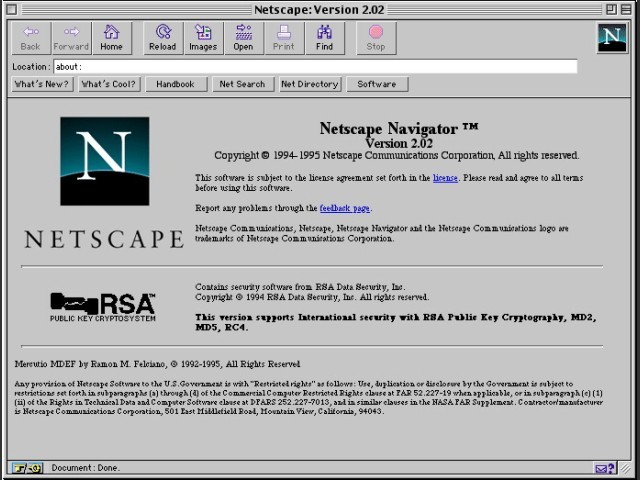
Task: Click the NETSCAPE wordmark below the logo
Action: (104, 239)
